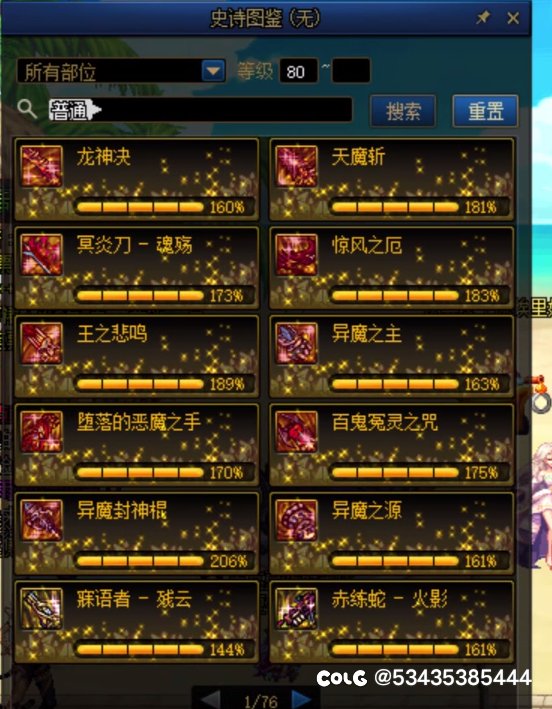
Task: Click the empty maximum level field
Action: [351, 71]
